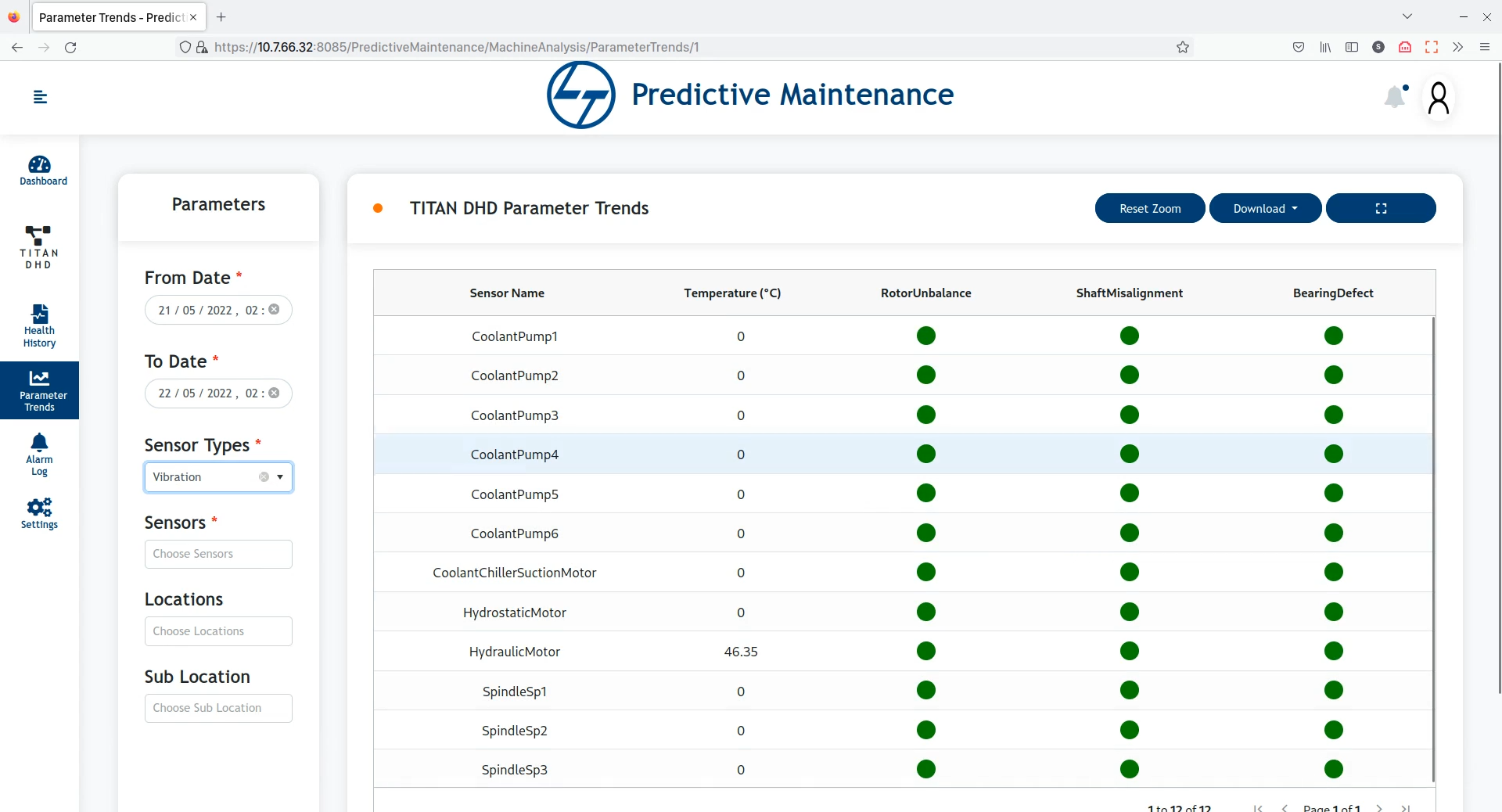Select the CoolantPump5 row name
Viewport: 1502px width, 812px height.
(x=515, y=494)
